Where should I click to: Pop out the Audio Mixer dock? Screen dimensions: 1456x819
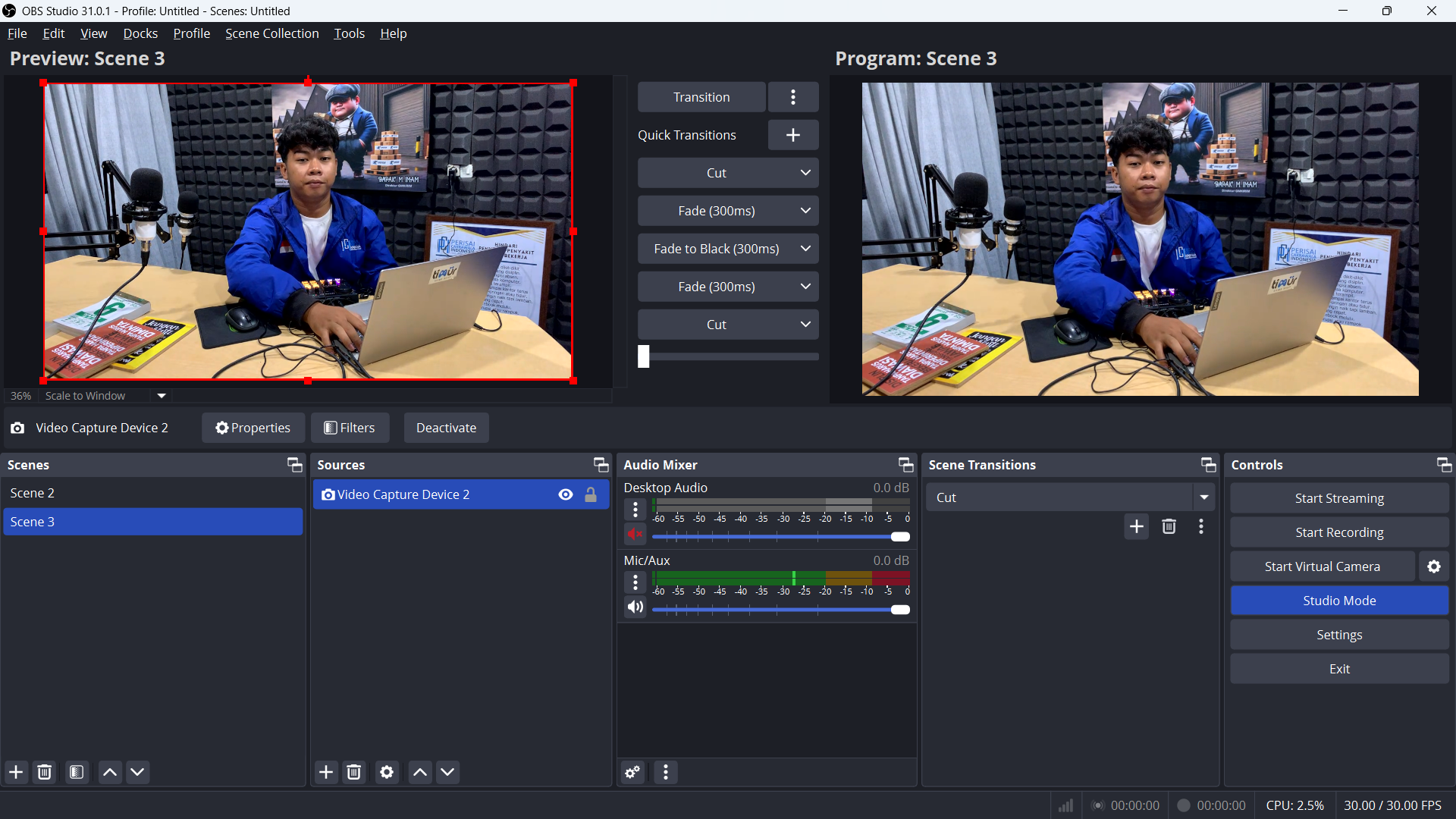click(x=905, y=465)
